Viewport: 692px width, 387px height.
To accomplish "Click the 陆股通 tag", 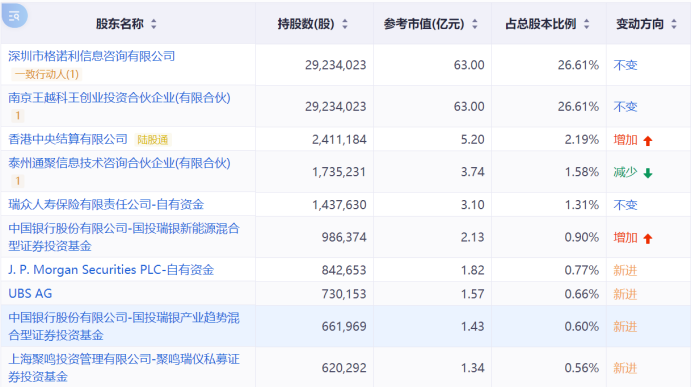I will click(153, 140).
